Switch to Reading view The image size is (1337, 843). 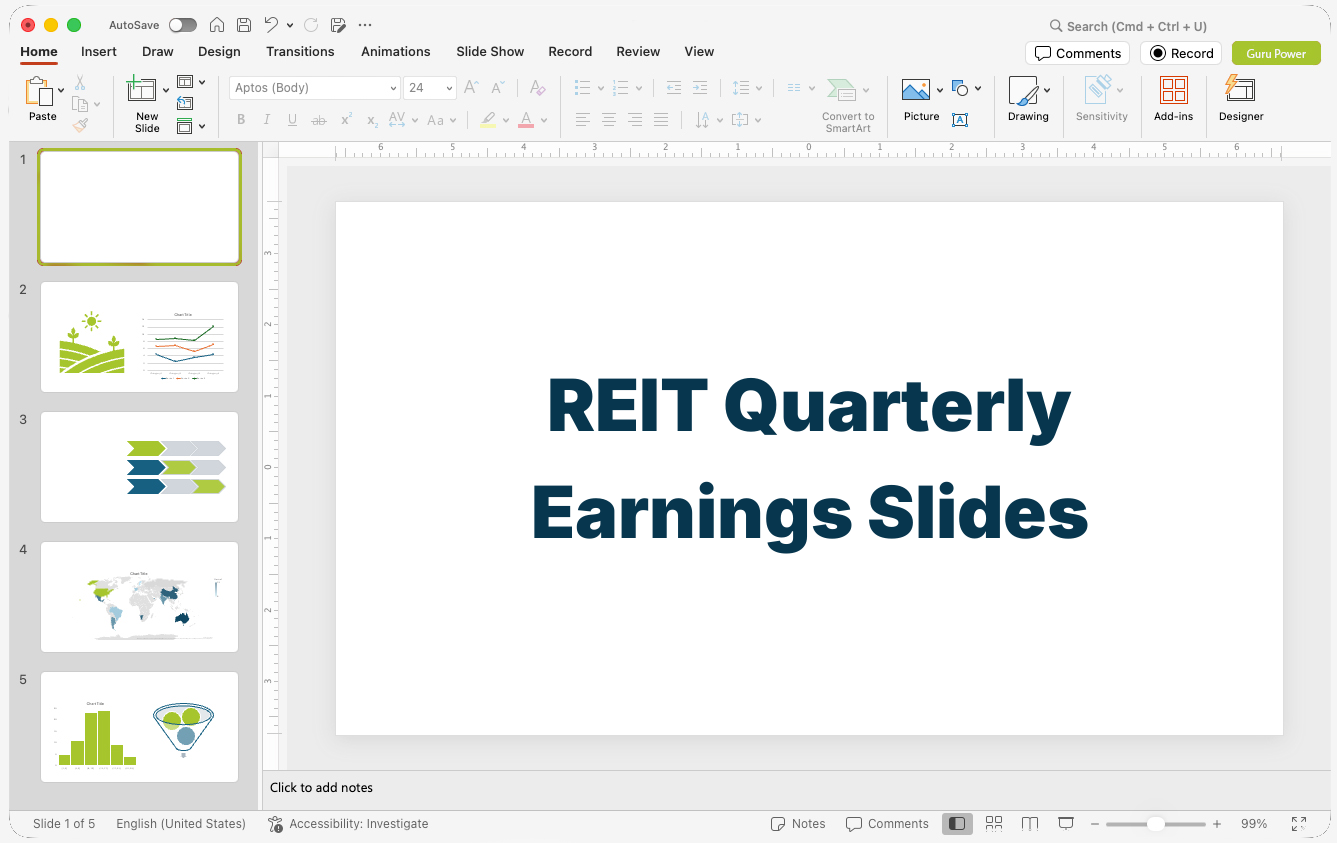1030,824
